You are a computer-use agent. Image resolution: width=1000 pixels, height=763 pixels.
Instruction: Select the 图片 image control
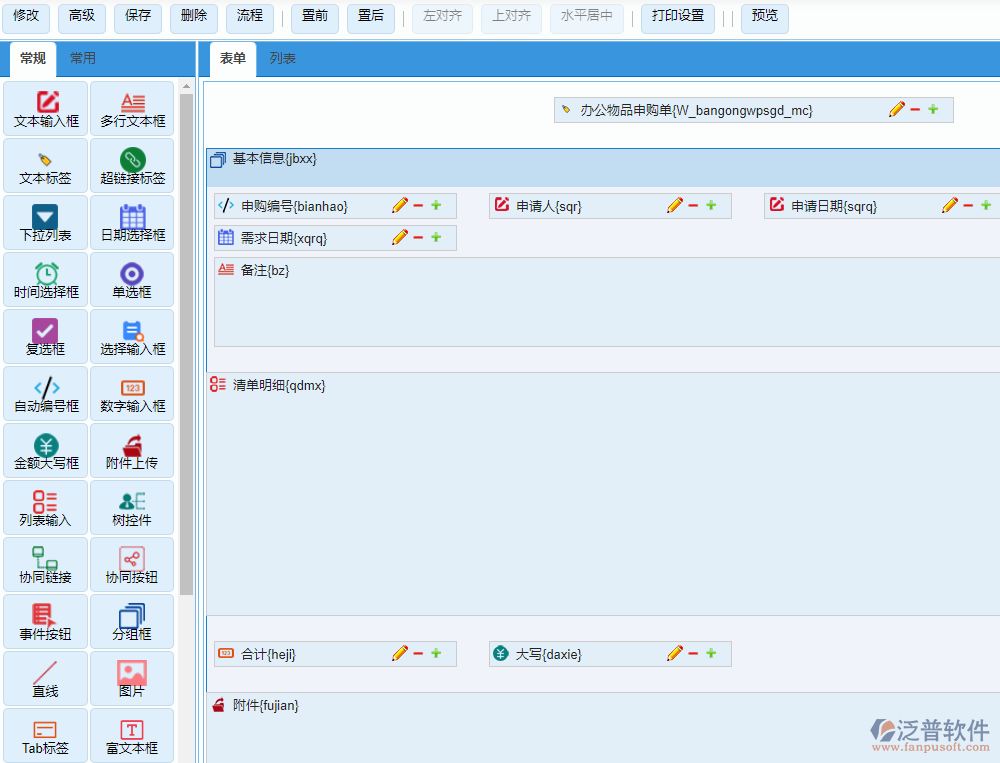point(132,680)
